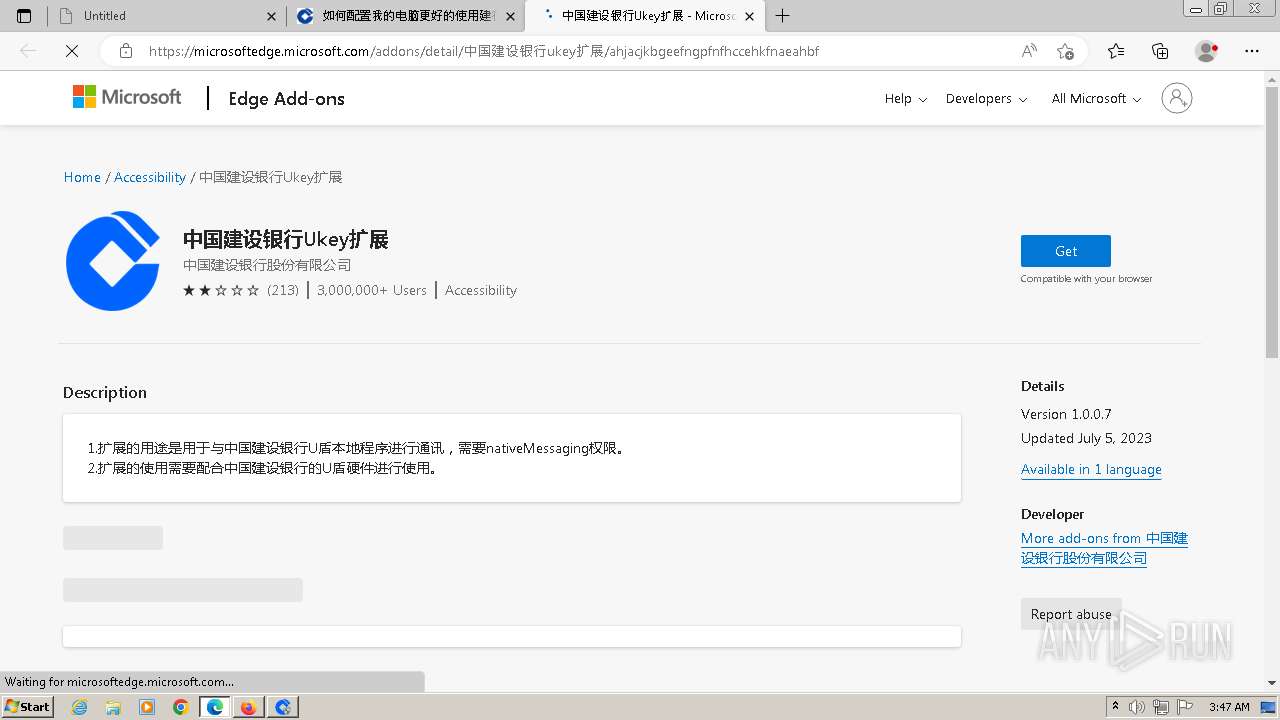Switch to the 如何配置我的电脑 tab
This screenshot has height=720, width=1280.
pyautogui.click(x=407, y=16)
